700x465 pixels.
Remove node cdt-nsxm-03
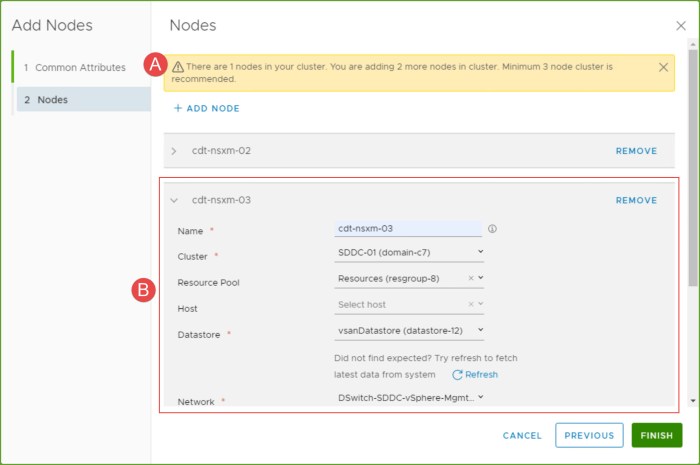[636, 200]
